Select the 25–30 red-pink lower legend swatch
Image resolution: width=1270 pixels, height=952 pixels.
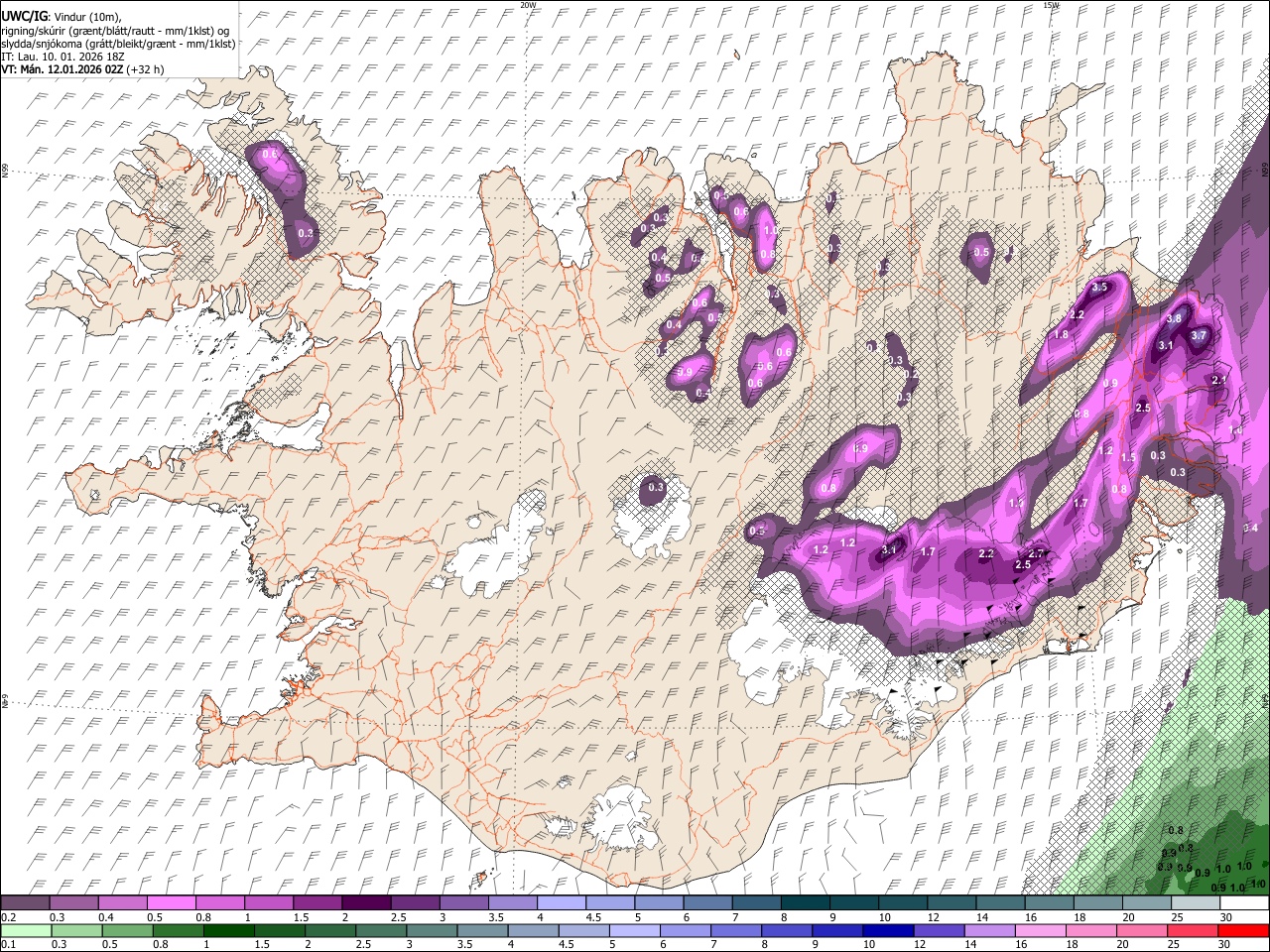(1192, 930)
